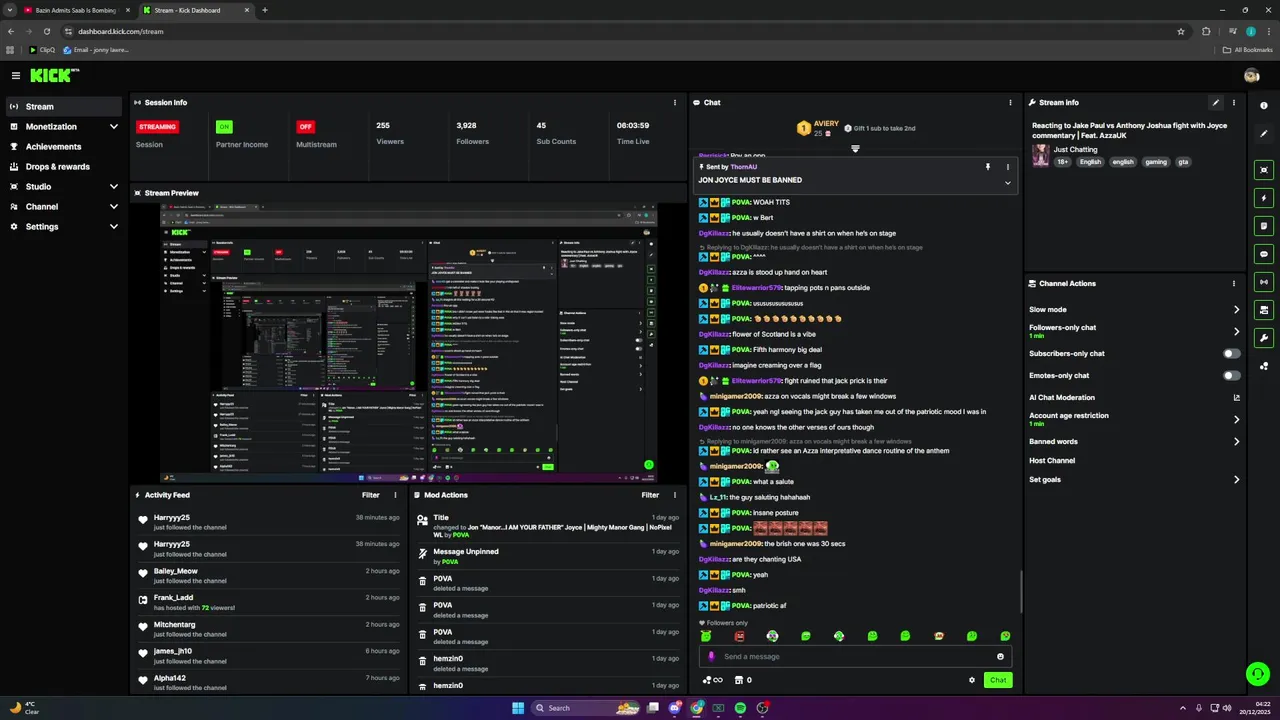Open Windows Start menu
This screenshot has width=1280, height=720.
point(518,708)
